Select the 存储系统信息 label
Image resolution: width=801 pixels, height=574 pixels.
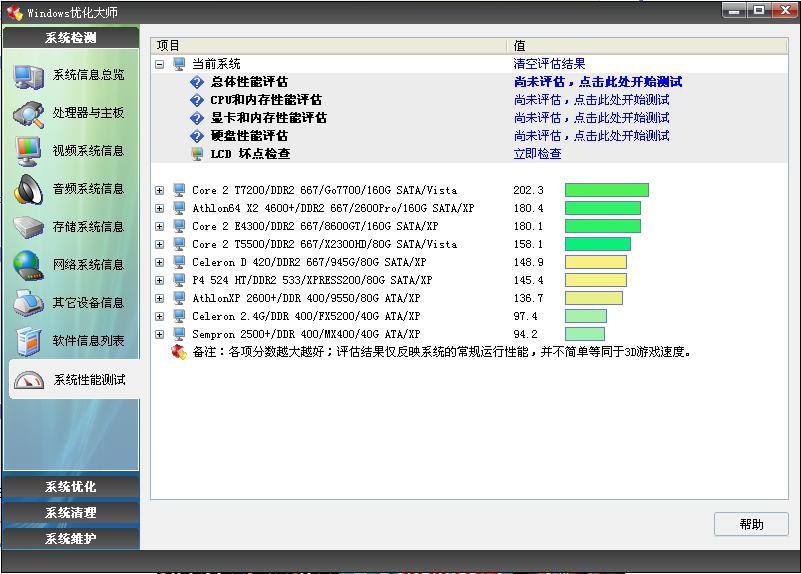(88, 227)
